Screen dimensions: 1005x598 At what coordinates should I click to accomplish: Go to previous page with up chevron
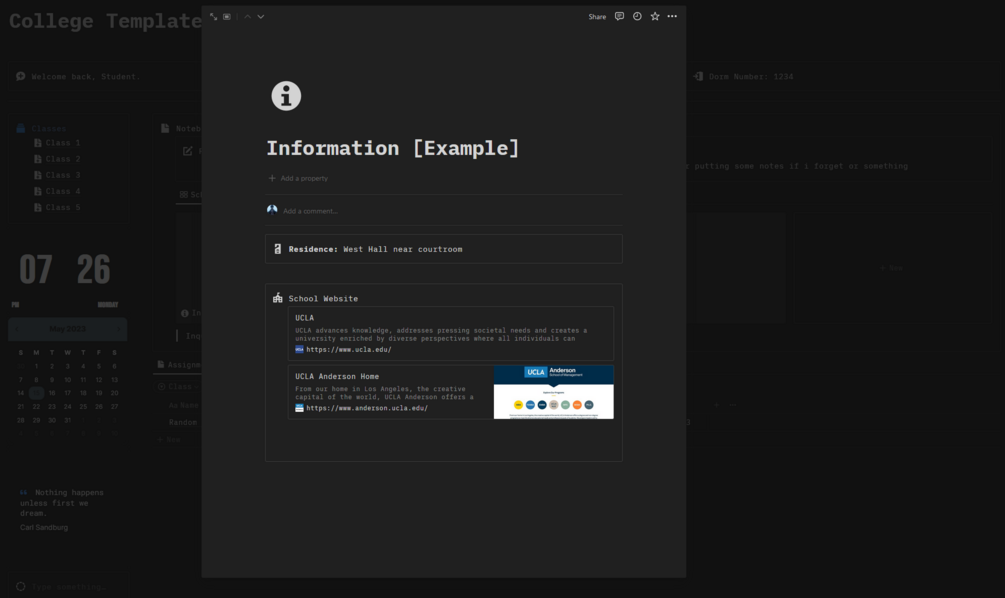point(247,17)
